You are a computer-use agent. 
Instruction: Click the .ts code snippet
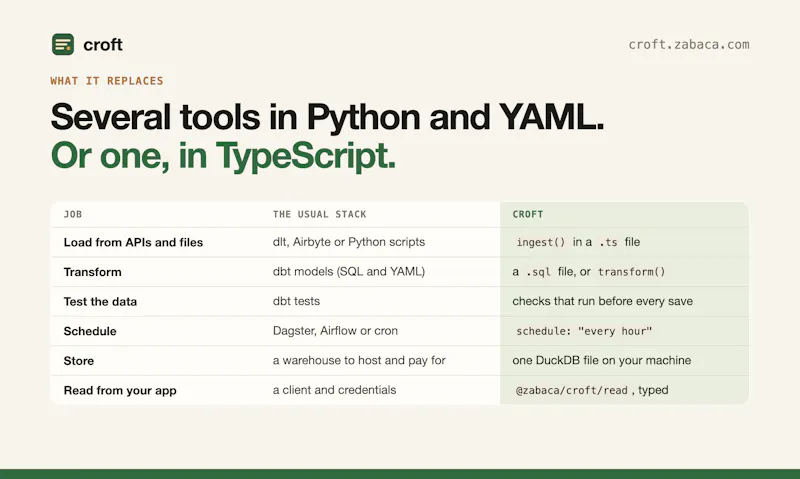[608, 242]
